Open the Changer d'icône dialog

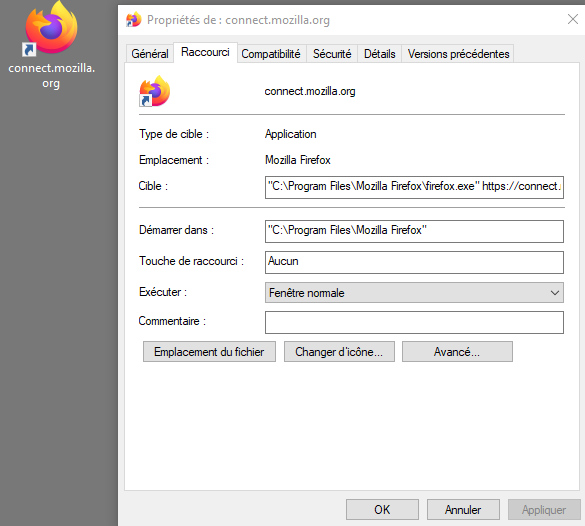339,351
